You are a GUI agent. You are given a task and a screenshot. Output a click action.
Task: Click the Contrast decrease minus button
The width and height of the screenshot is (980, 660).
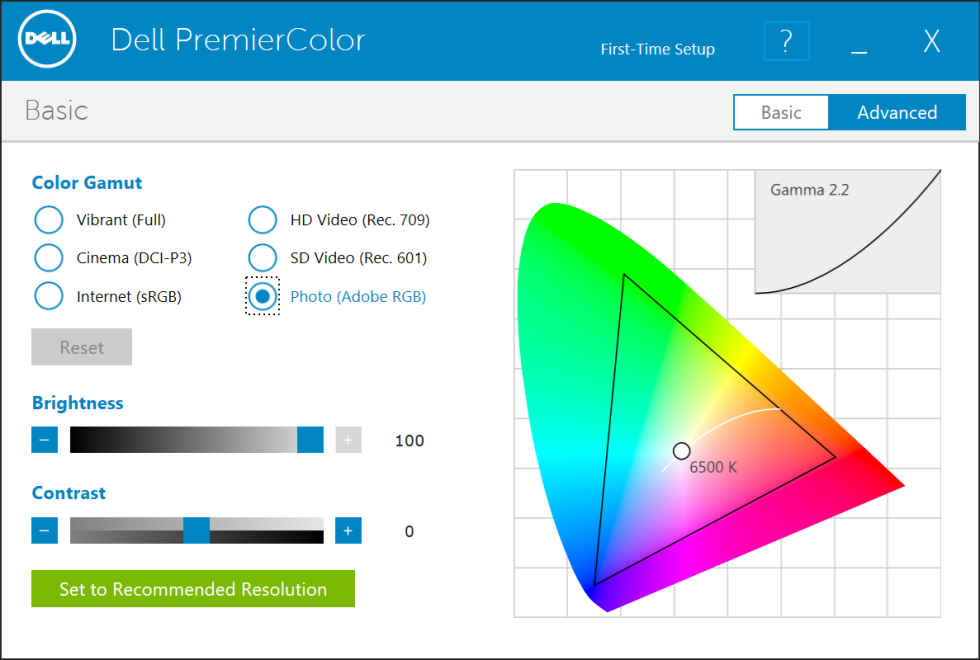coord(44,530)
